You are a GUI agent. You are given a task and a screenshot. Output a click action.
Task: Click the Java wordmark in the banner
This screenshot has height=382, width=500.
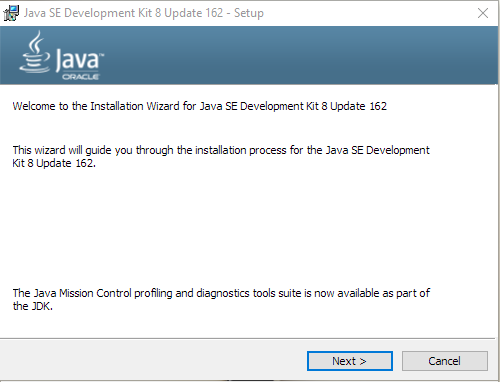(x=79, y=60)
